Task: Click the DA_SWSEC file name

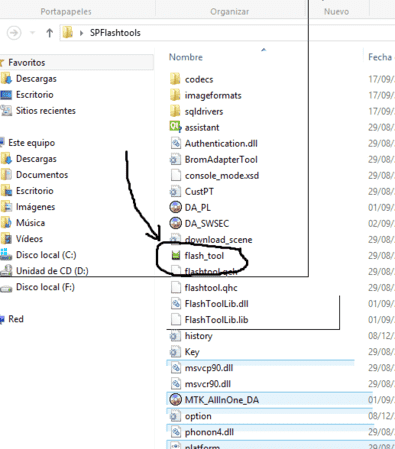Action: [x=207, y=223]
